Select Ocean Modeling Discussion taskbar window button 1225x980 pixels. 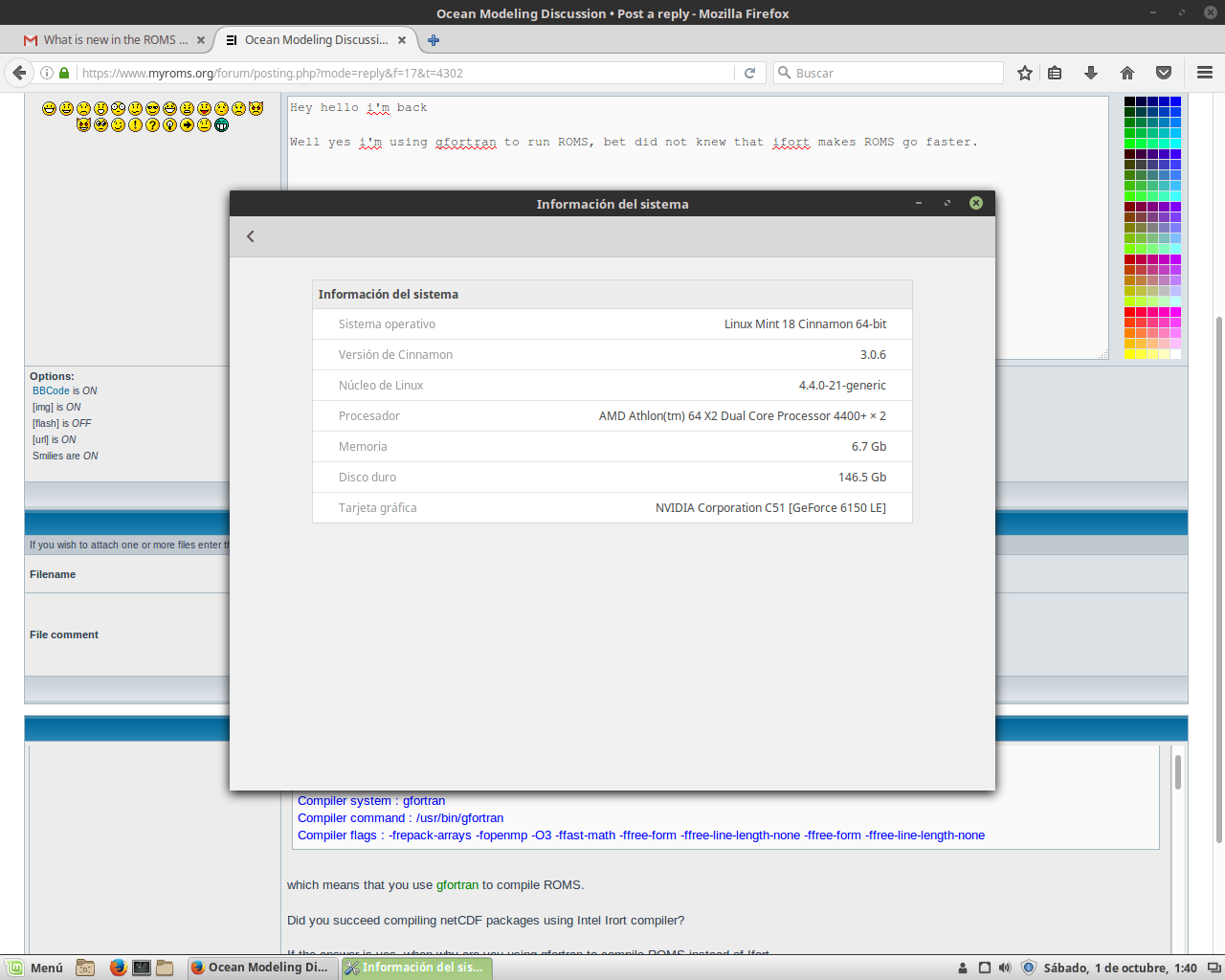[x=260, y=968]
